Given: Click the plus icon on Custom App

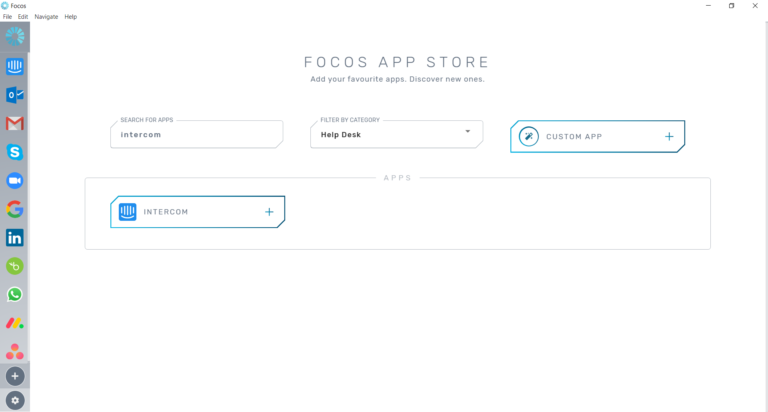Looking at the screenshot, I should coord(669,136).
